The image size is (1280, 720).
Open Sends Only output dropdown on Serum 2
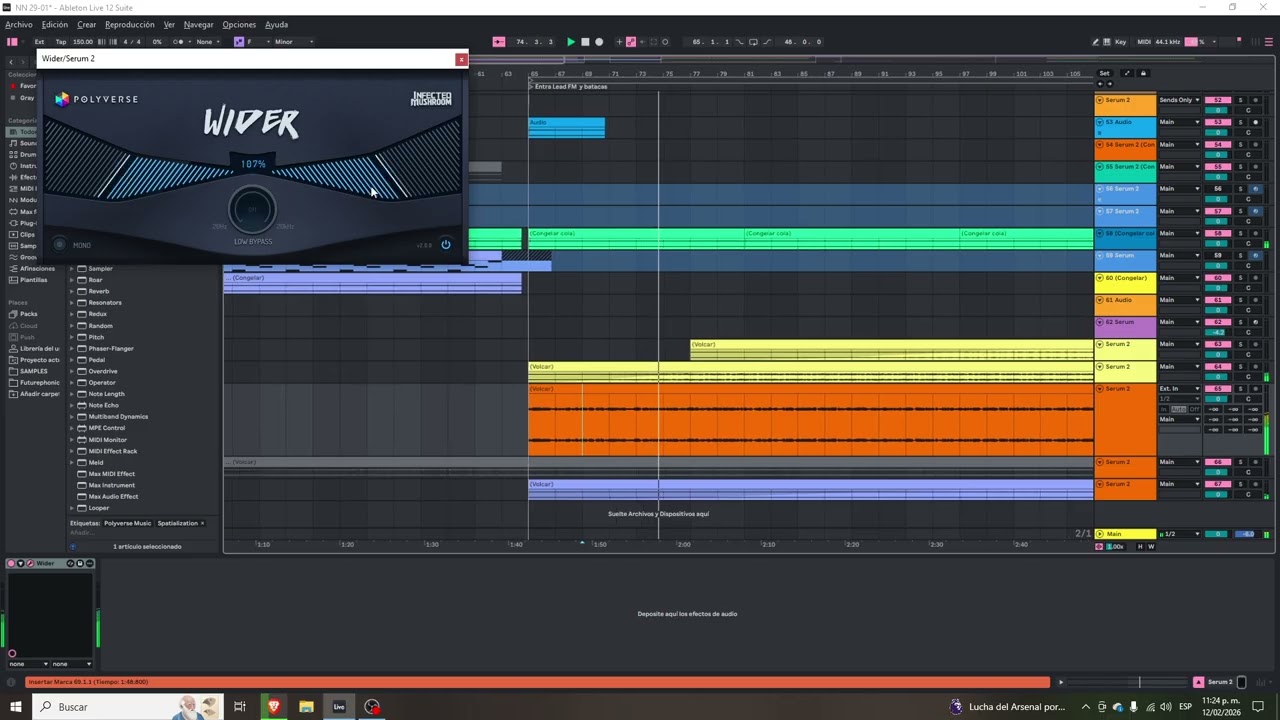1179,100
